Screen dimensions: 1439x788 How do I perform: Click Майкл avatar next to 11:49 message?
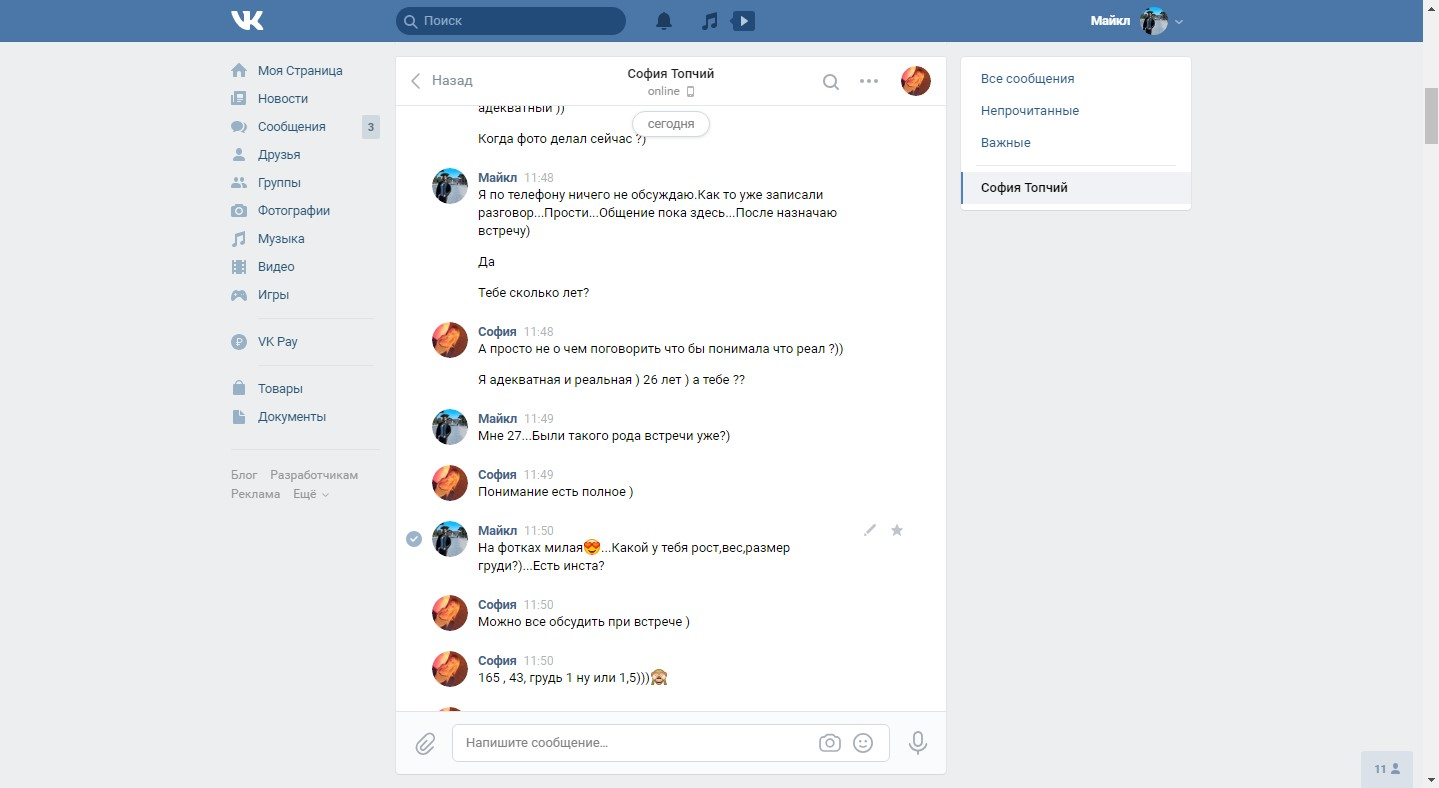(450, 427)
